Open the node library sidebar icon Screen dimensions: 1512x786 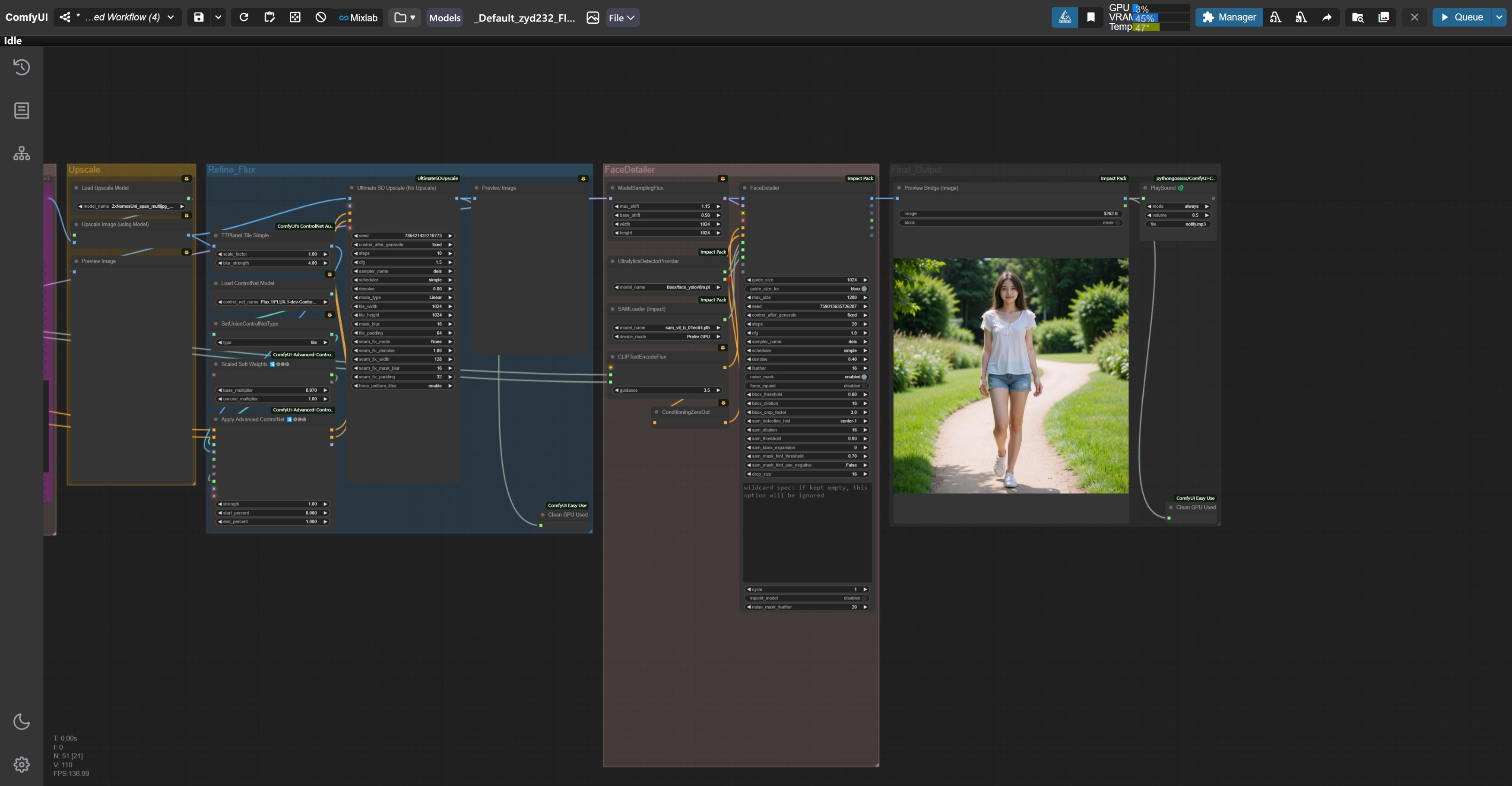pos(22,111)
